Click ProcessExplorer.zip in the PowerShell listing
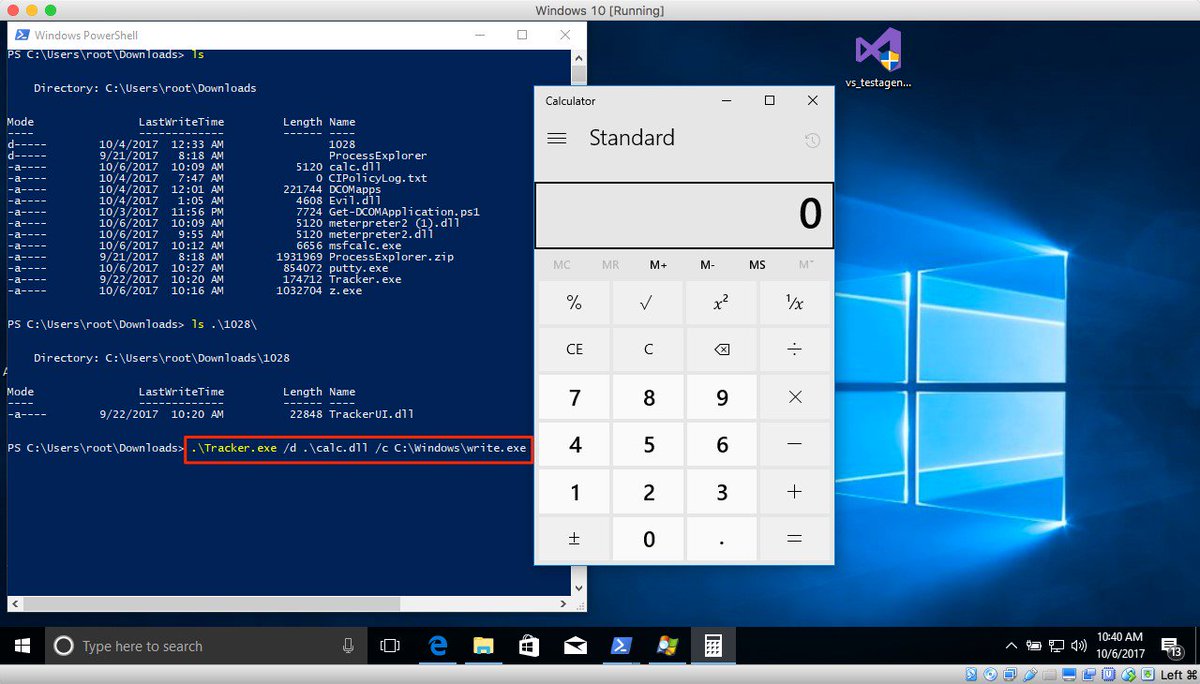The height and width of the screenshot is (684, 1200). pyautogui.click(x=391, y=257)
